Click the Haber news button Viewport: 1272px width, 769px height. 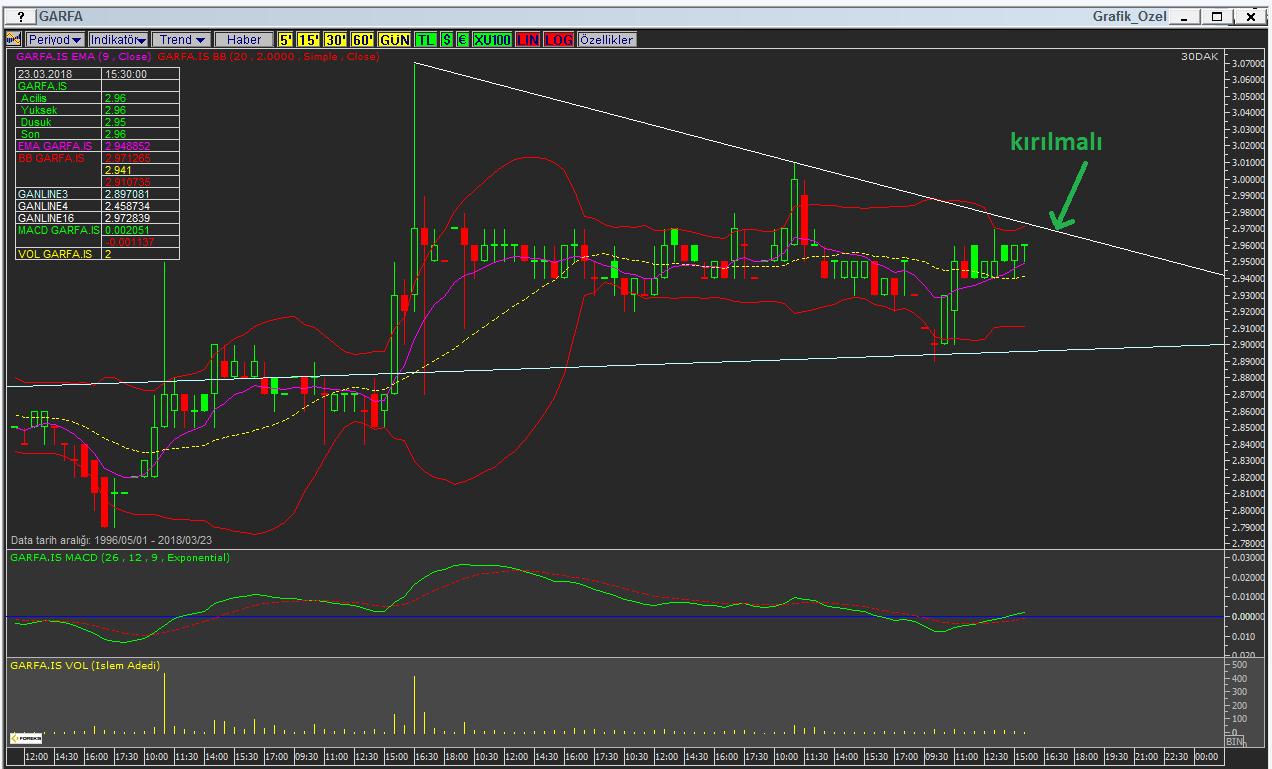pyautogui.click(x=244, y=39)
